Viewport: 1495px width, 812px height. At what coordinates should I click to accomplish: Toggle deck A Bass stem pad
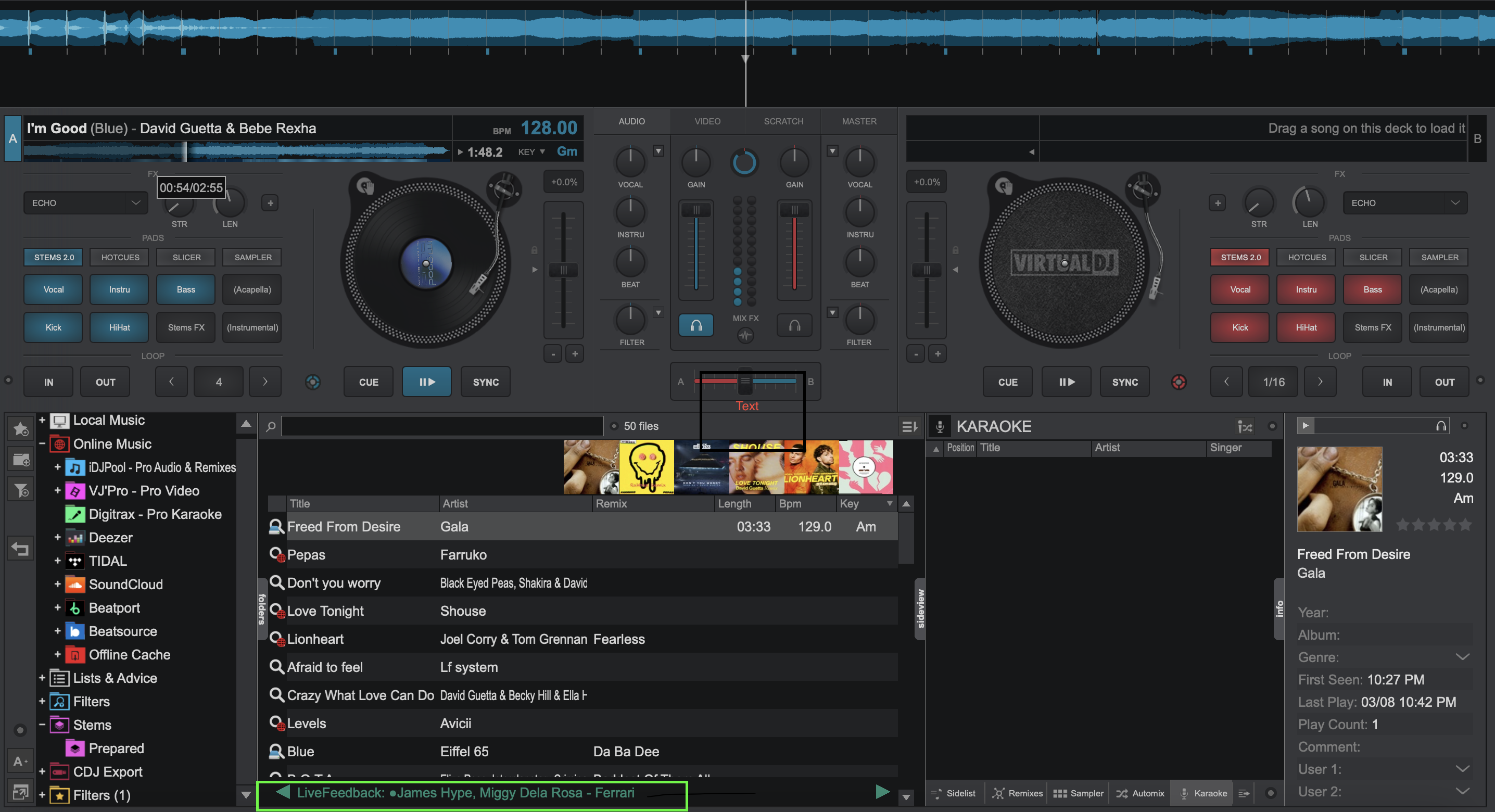tap(186, 289)
